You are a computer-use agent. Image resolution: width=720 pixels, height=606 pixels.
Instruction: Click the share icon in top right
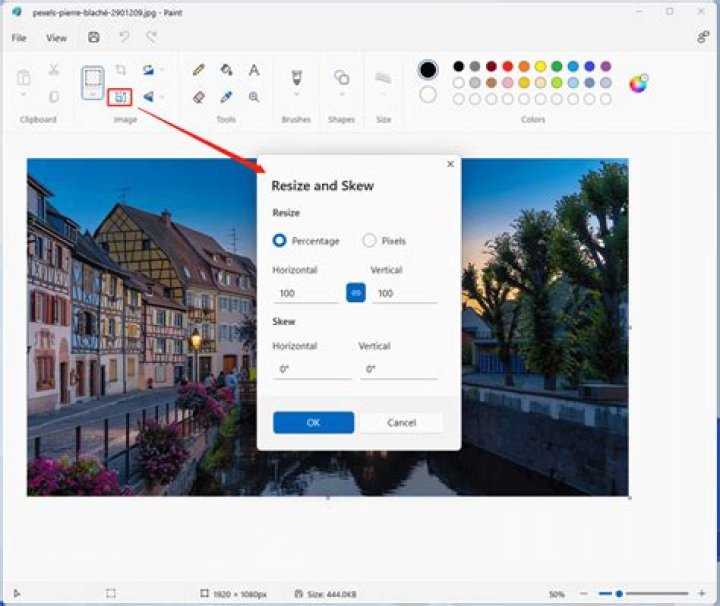click(x=703, y=37)
